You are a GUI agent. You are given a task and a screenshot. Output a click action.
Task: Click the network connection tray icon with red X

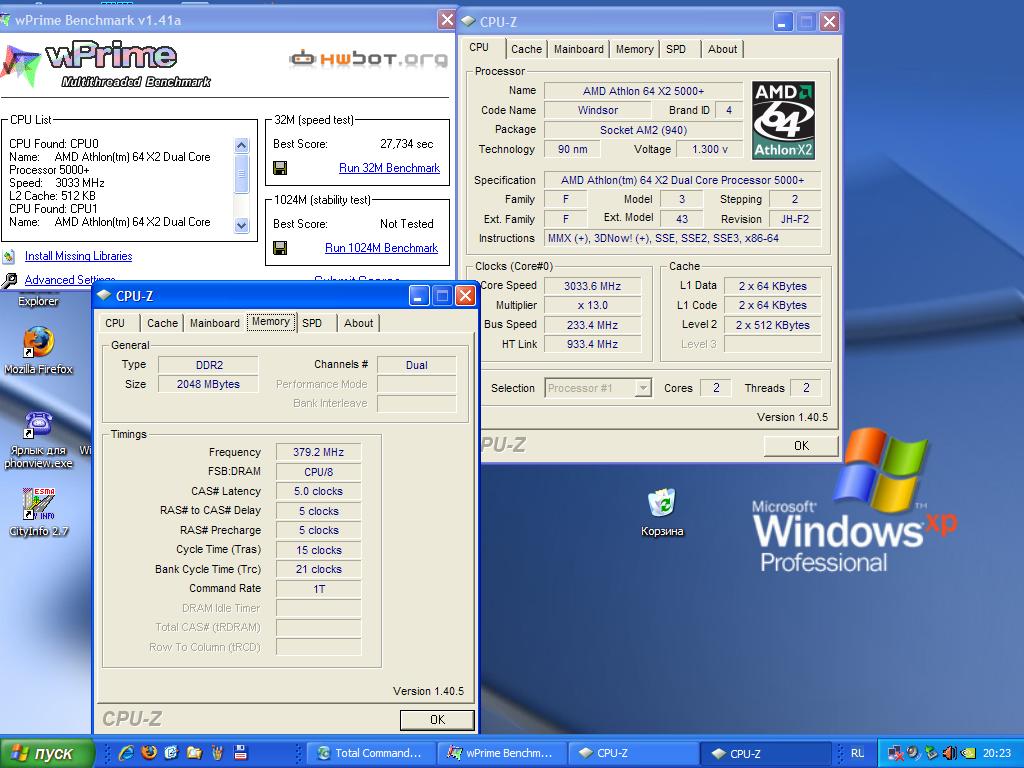coord(895,753)
